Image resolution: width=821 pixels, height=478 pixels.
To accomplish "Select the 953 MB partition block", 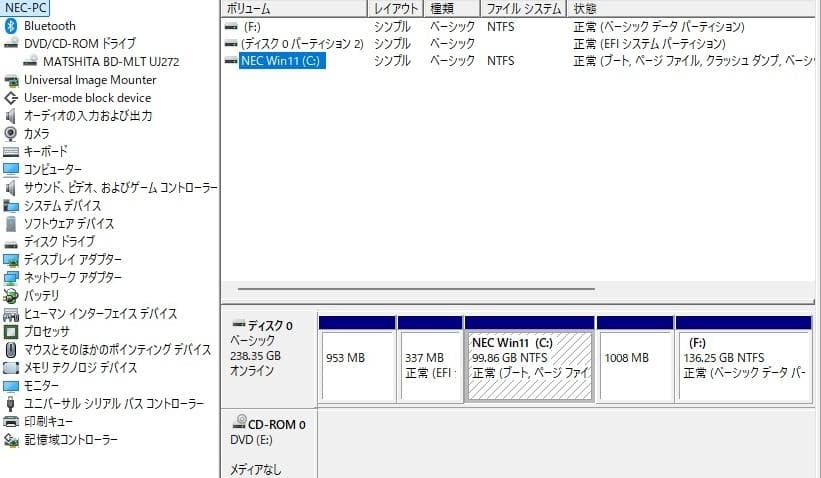I will tap(357, 359).
